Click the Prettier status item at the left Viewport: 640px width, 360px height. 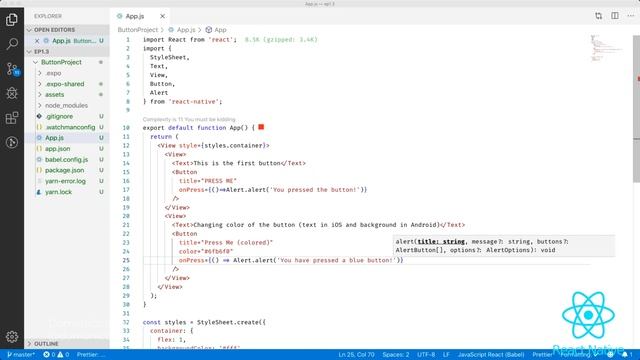pos(91,354)
